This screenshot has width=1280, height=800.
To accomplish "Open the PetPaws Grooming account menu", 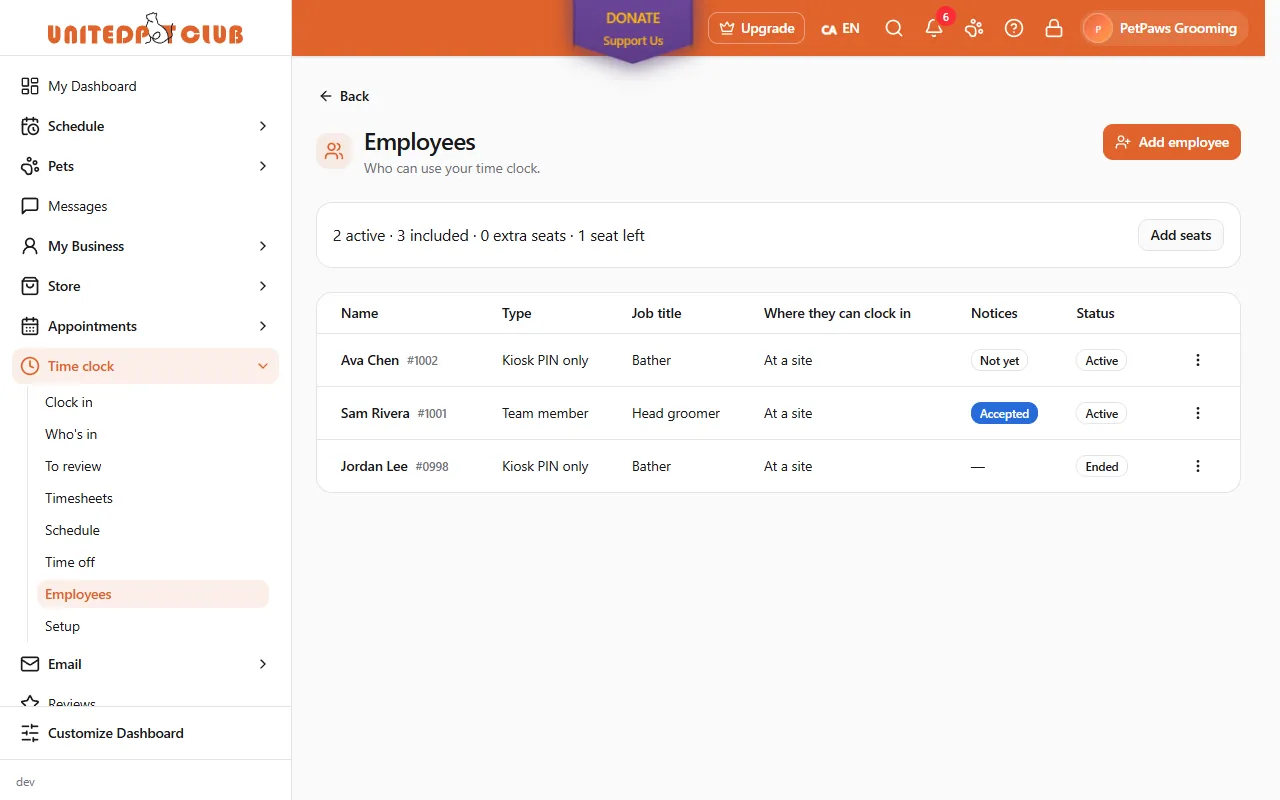I will [1165, 28].
